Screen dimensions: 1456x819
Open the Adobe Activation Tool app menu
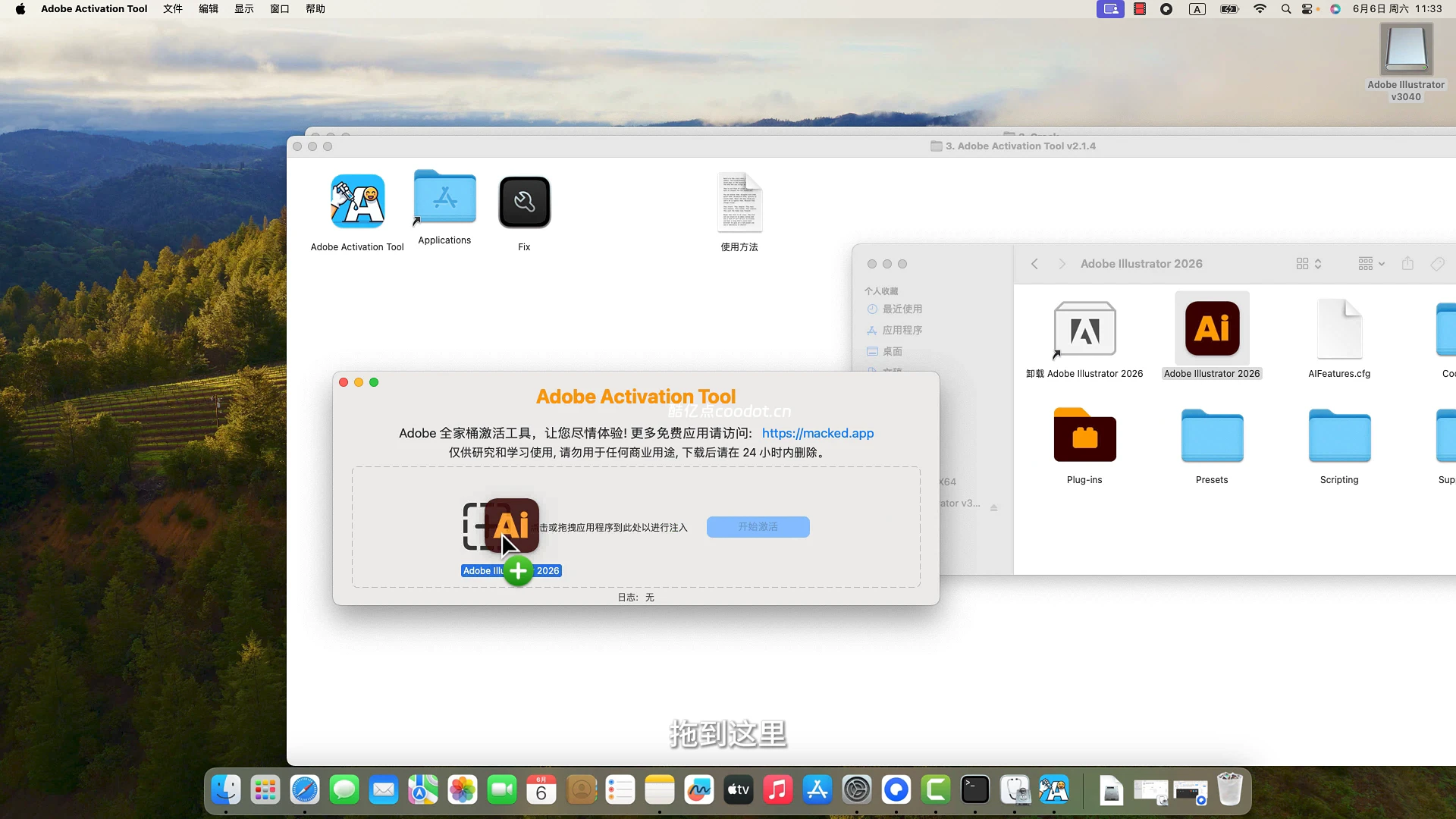coord(94,8)
